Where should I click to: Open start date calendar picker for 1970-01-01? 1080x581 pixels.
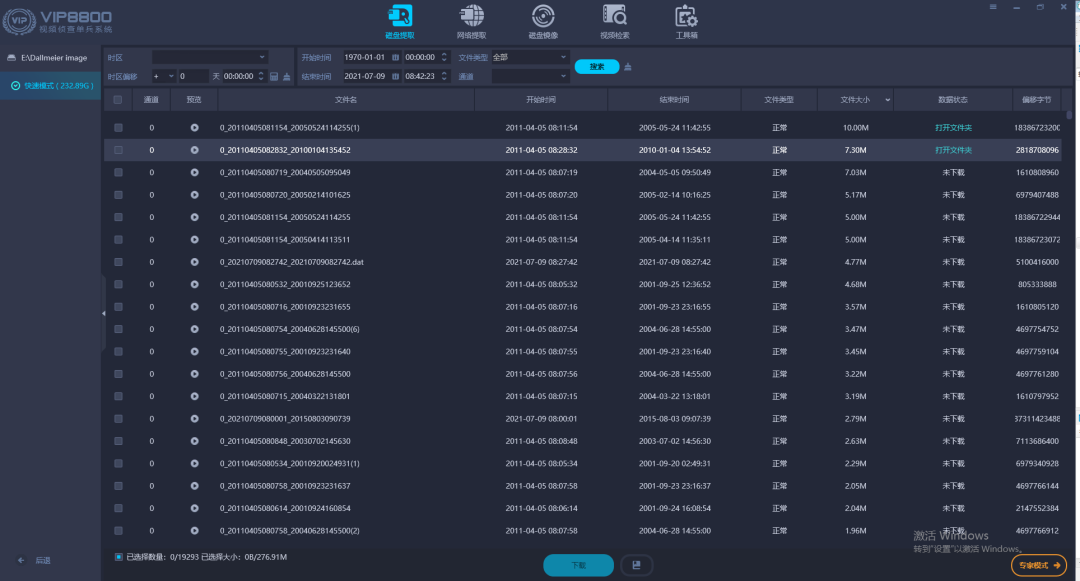point(395,57)
